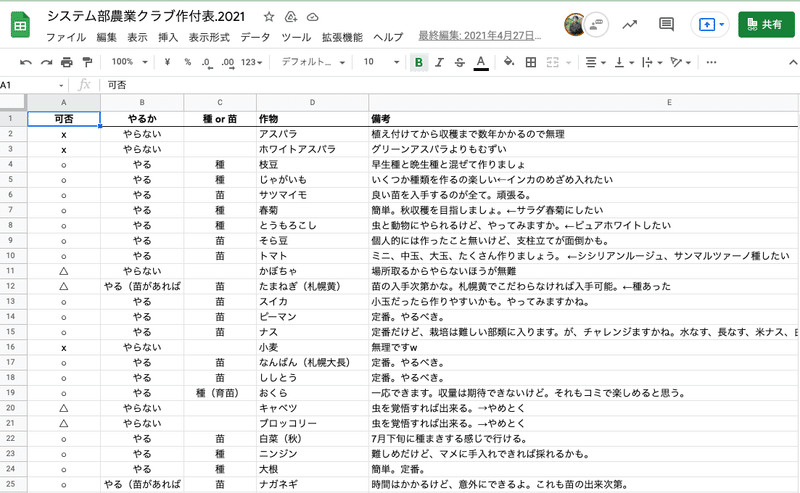The height and width of the screenshot is (493, 800).
Task: Toggle italic formatting
Action: (439, 62)
